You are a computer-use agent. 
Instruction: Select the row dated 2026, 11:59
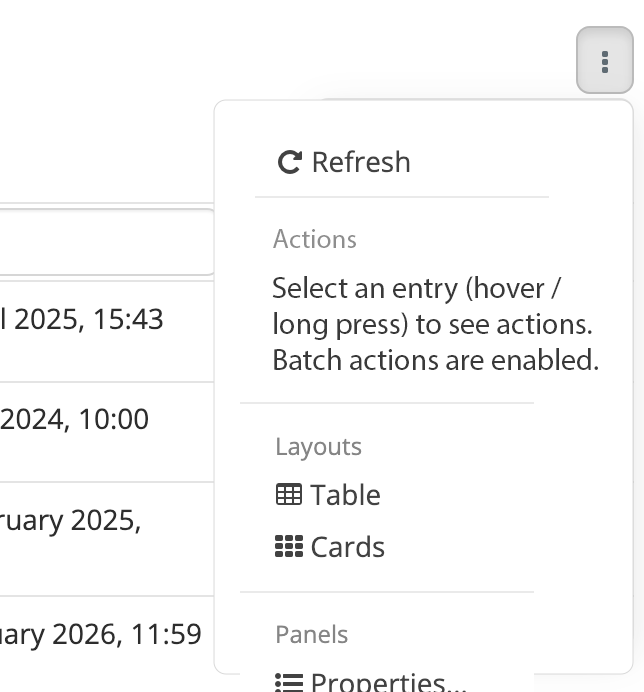pos(101,634)
